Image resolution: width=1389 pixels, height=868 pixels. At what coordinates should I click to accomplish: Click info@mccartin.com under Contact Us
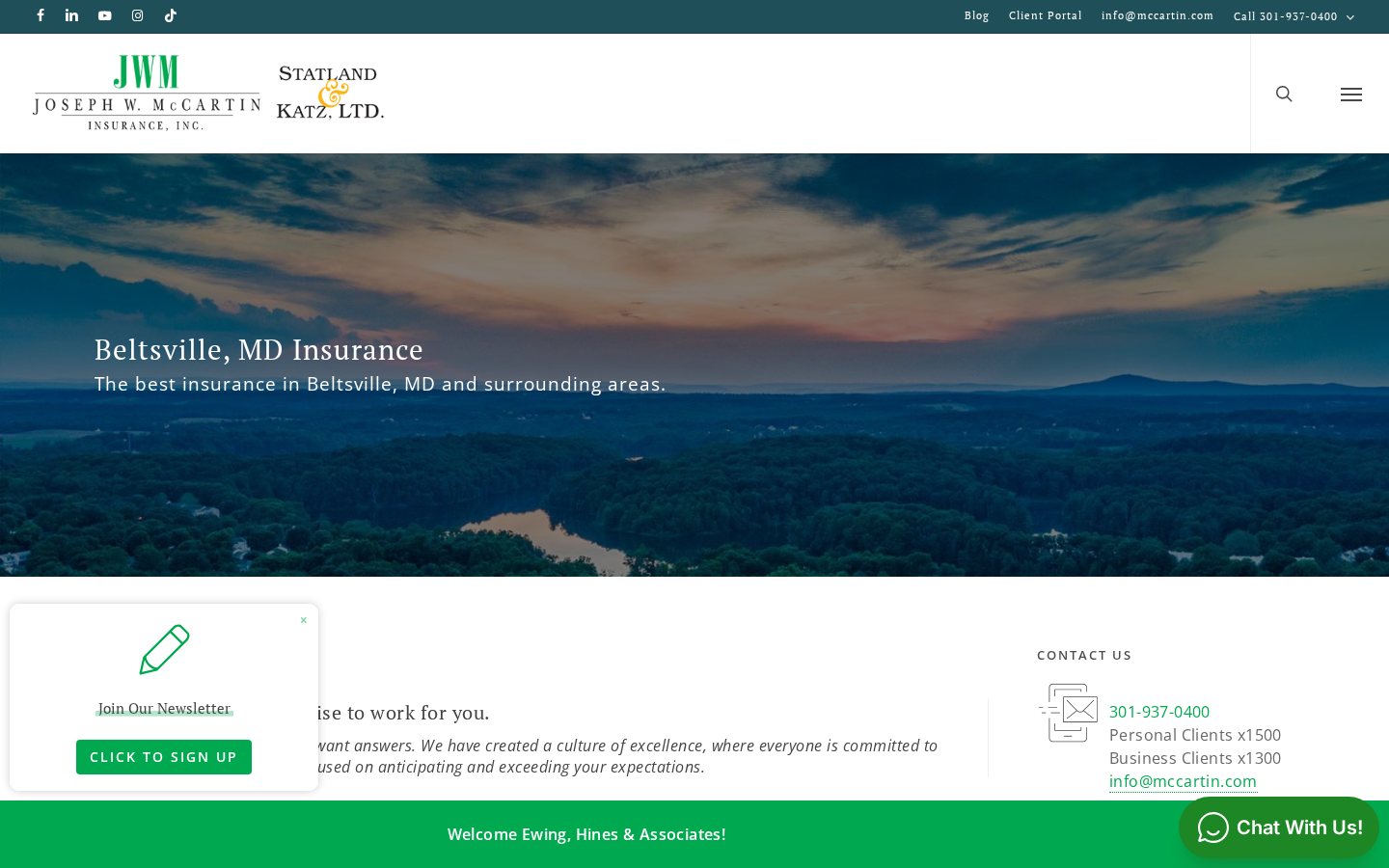pyautogui.click(x=1183, y=781)
